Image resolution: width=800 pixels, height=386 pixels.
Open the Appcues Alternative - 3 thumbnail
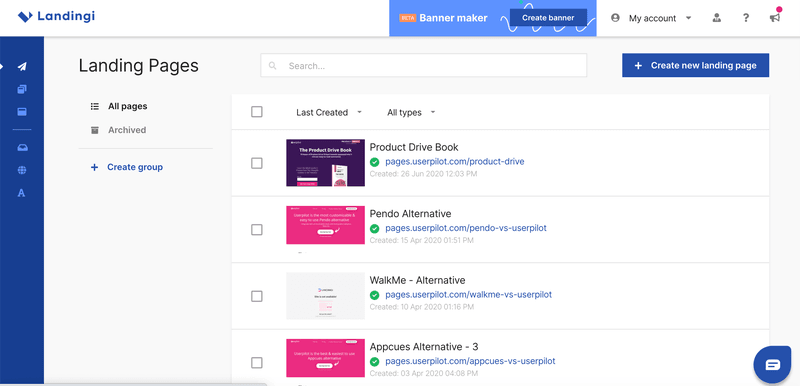pyautogui.click(x=326, y=358)
